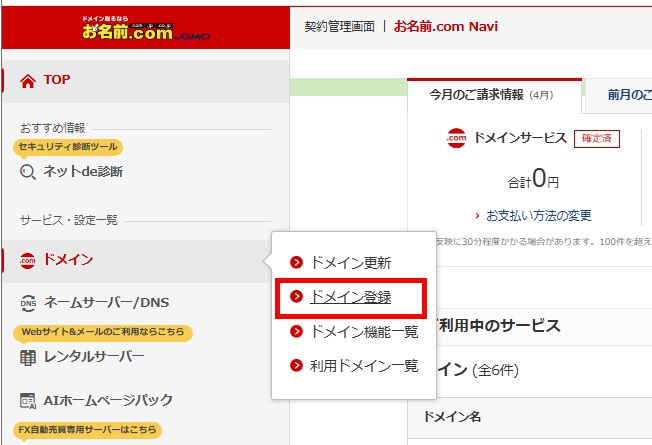Open AIホームページパック
652x445 pixels.
coord(108,400)
